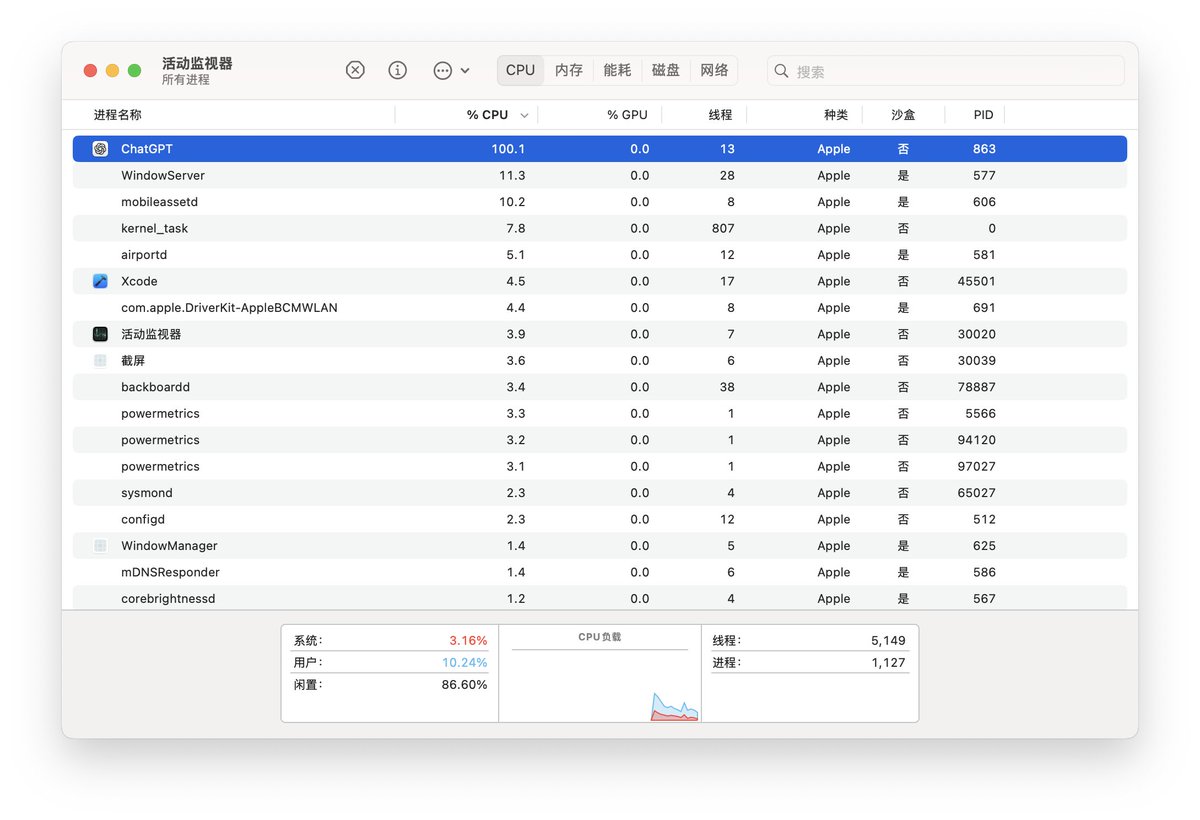Click the 所有进程 subtitle
Viewport: 1200px width, 820px height.
point(186,80)
